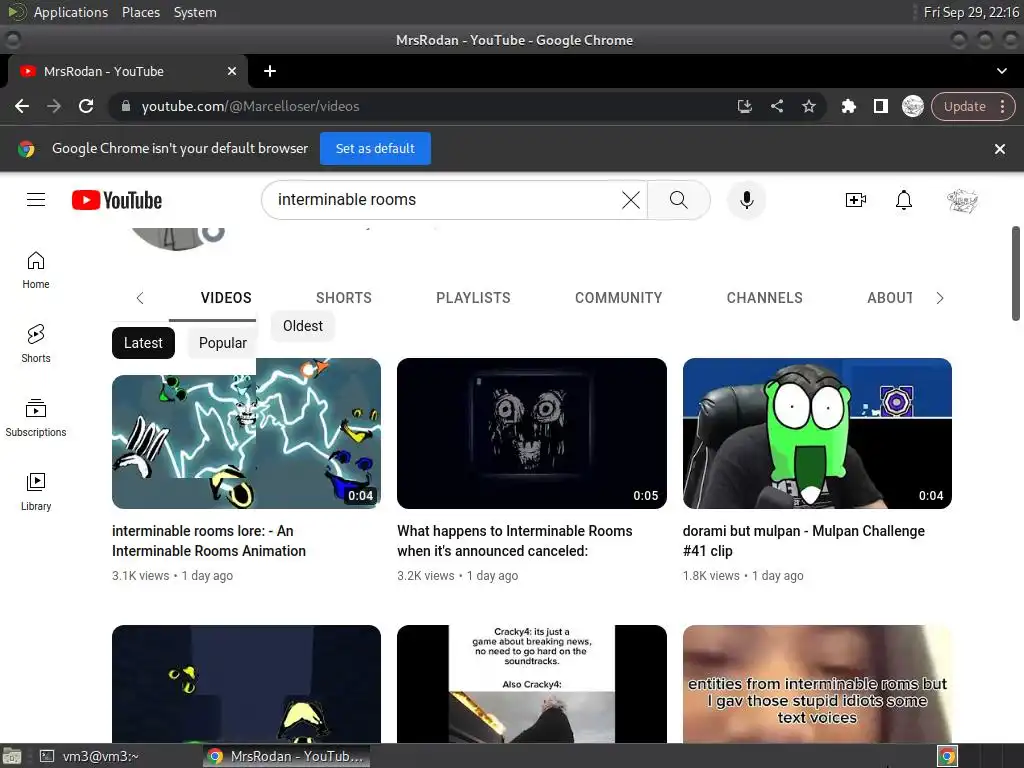Image resolution: width=1024 pixels, height=768 pixels.
Task: Click the lightning animation video thumbnail
Action: pyautogui.click(x=246, y=433)
